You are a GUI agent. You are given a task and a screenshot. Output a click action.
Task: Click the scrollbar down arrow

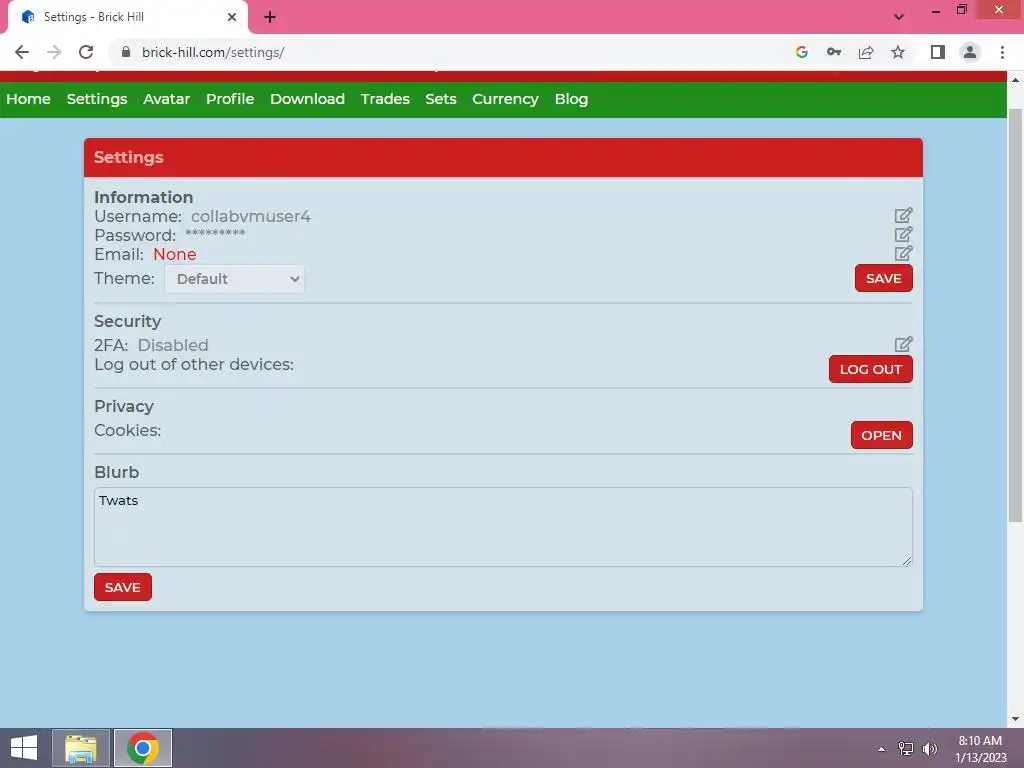[1015, 719]
